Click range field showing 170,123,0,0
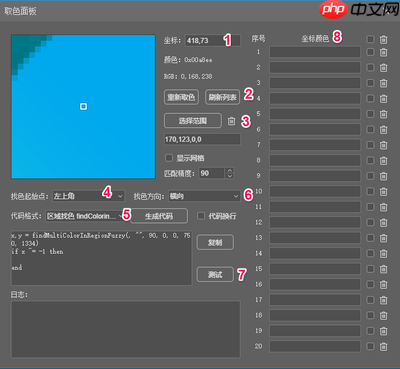This screenshot has height=369, width=400. (202, 139)
